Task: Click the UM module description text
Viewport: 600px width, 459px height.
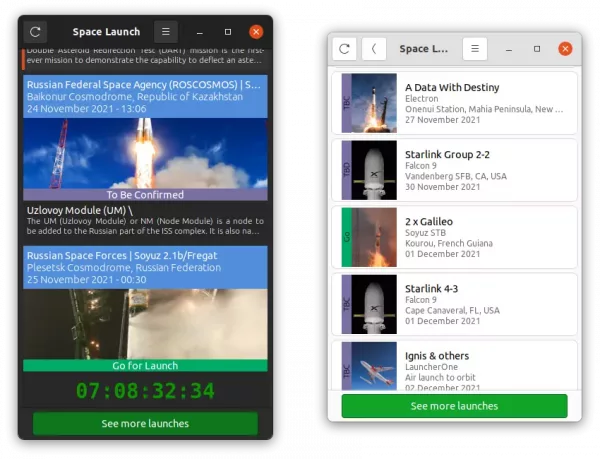Action: tap(145, 226)
